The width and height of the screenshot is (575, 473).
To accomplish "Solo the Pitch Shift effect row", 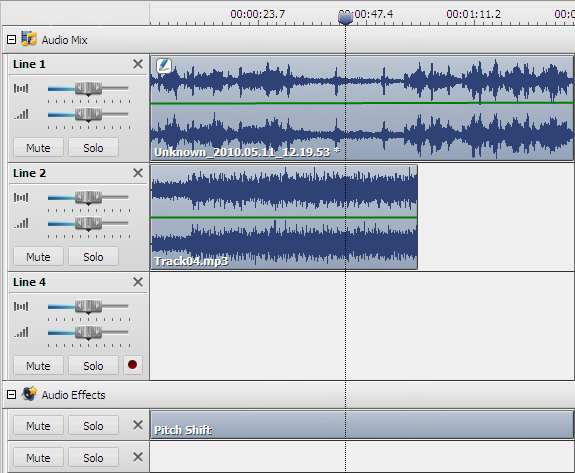I will point(94,425).
